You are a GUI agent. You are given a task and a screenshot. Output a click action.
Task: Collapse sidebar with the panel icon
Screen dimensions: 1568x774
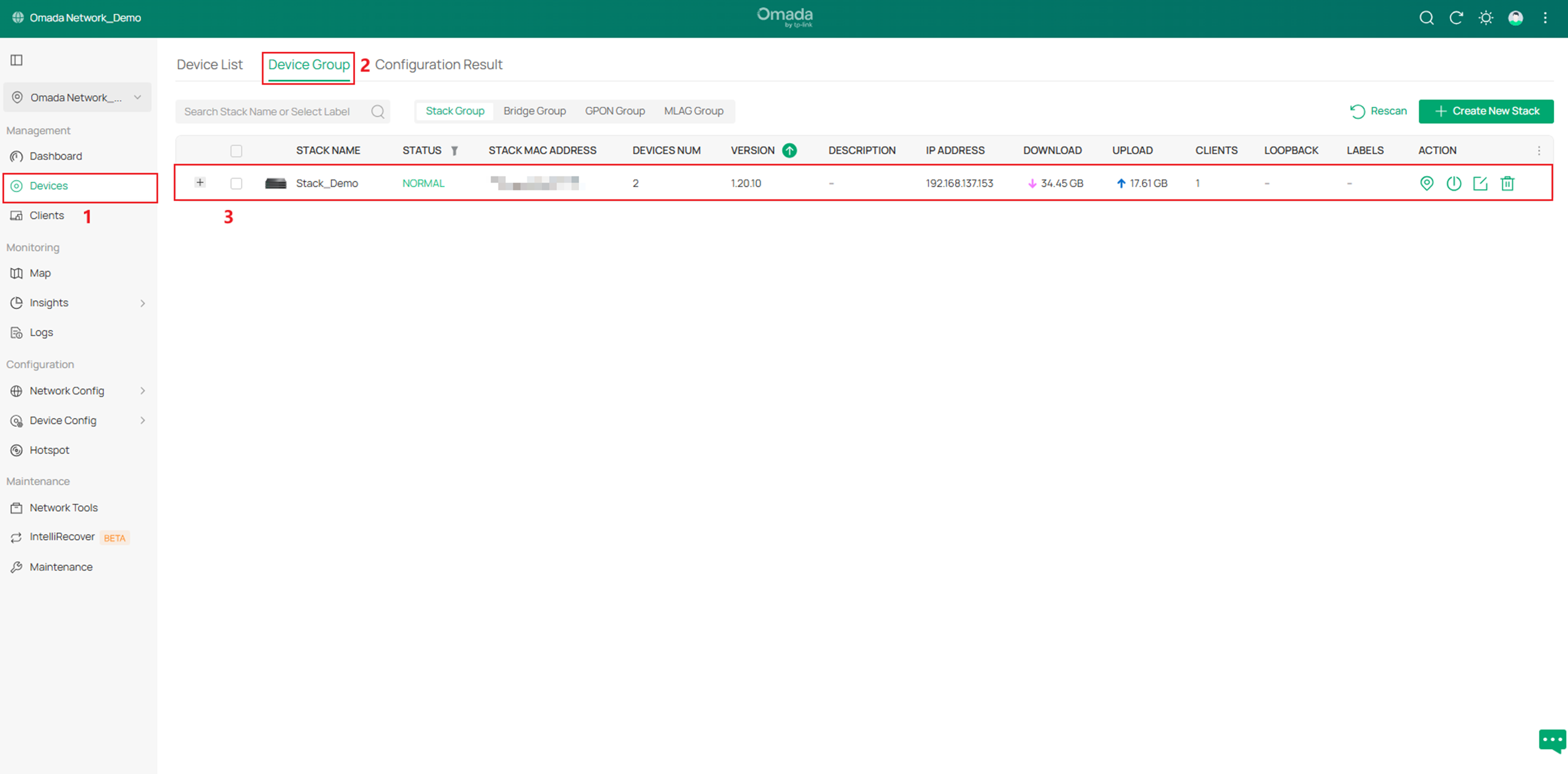point(16,60)
